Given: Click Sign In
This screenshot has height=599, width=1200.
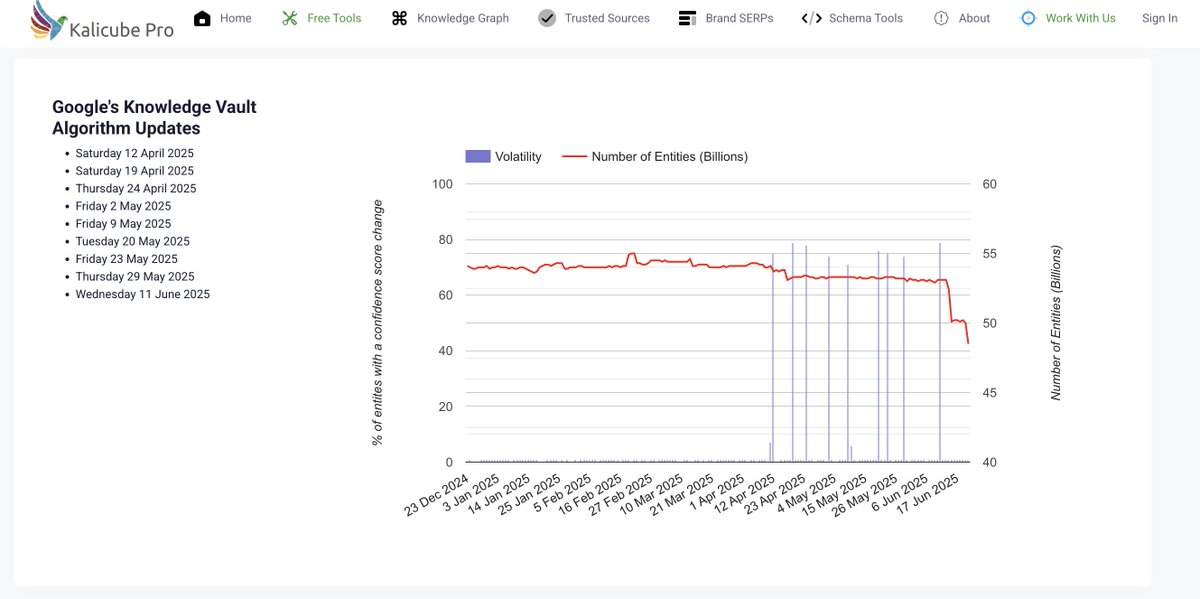Looking at the screenshot, I should coord(1159,18).
